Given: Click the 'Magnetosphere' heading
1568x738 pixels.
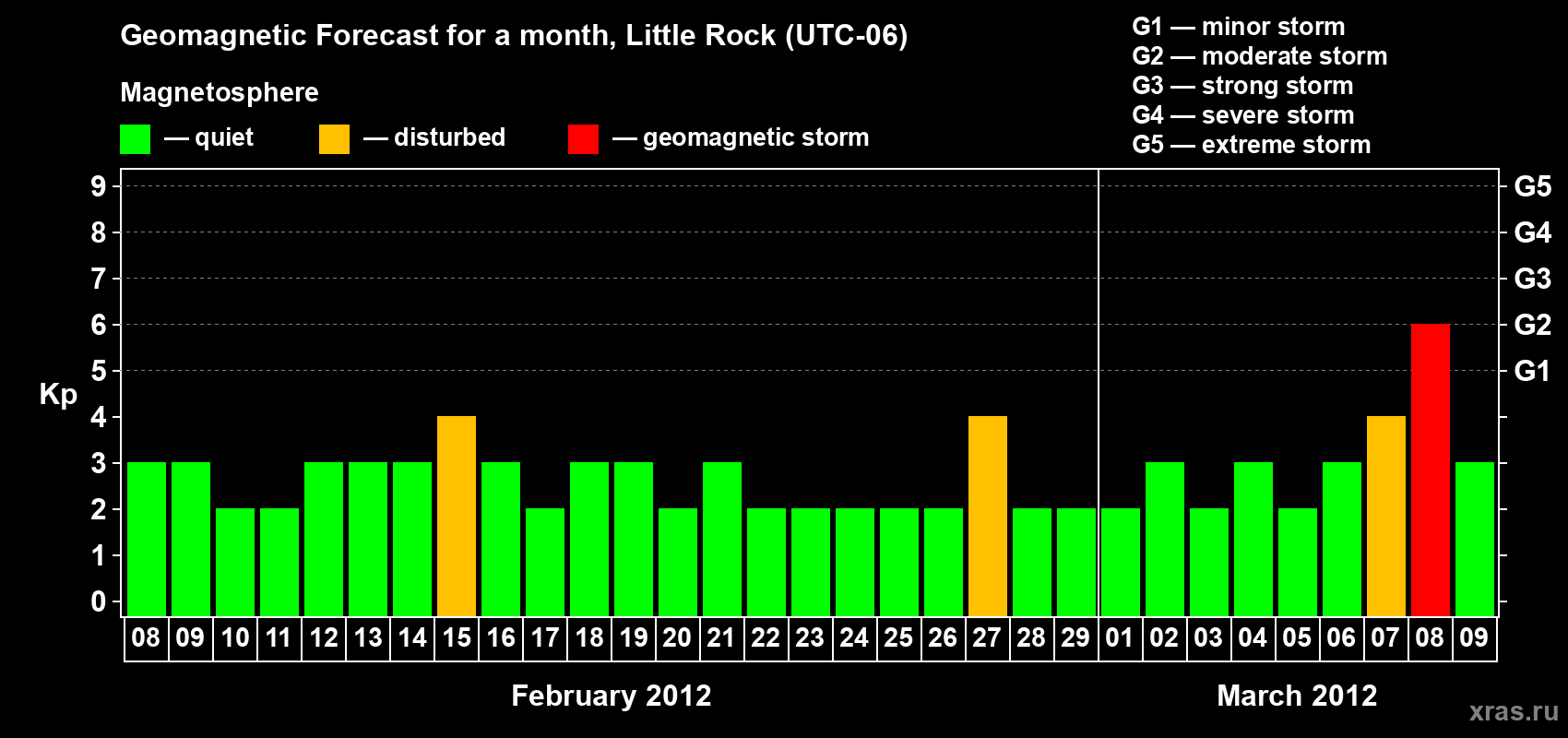Looking at the screenshot, I should pos(220,92).
